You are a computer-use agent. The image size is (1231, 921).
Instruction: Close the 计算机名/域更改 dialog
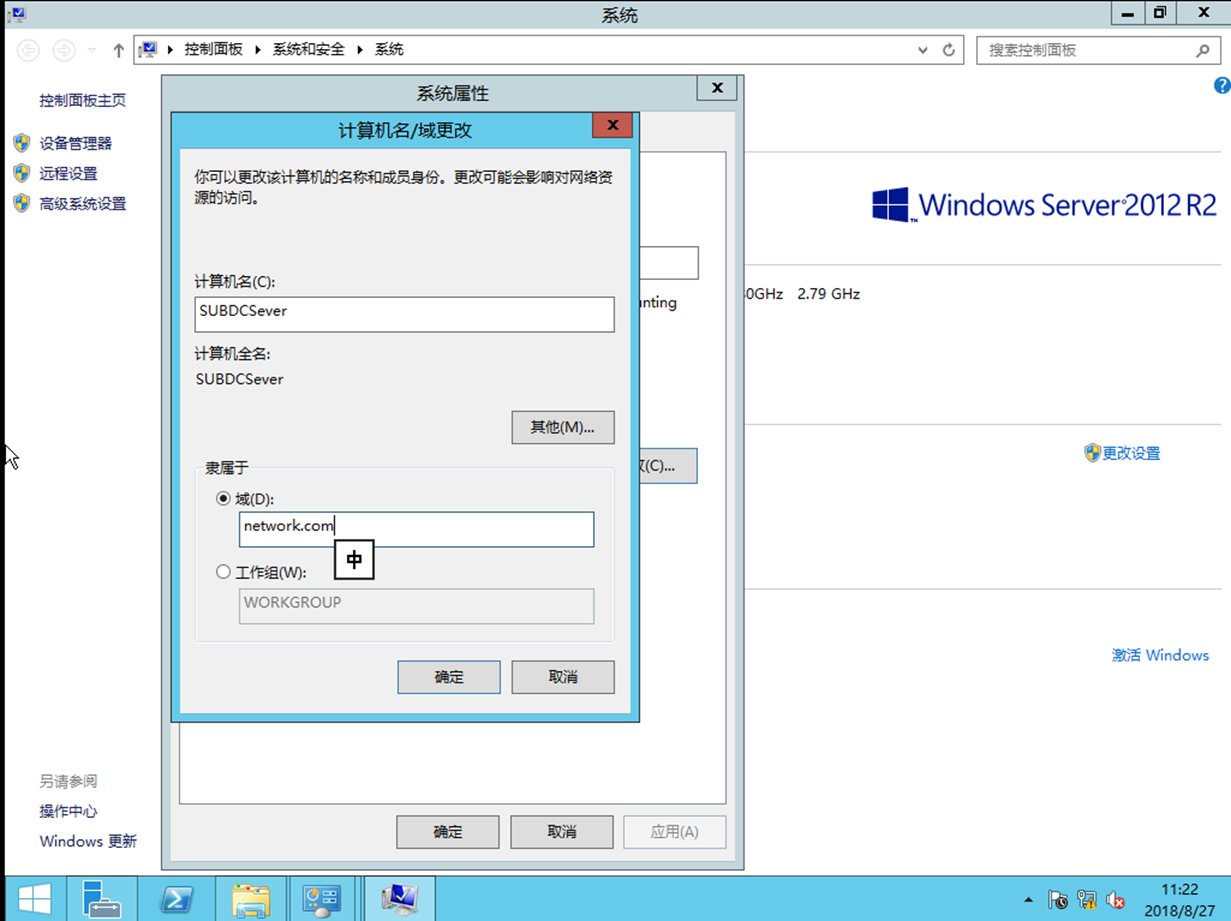[x=612, y=125]
